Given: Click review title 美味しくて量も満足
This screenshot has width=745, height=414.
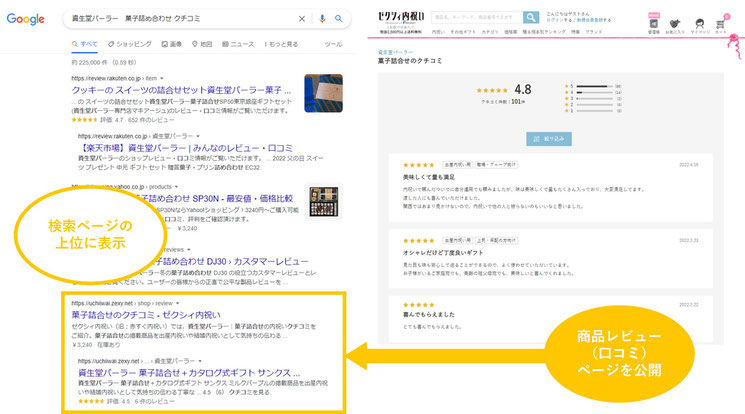Looking at the screenshot, I should coord(429,177).
